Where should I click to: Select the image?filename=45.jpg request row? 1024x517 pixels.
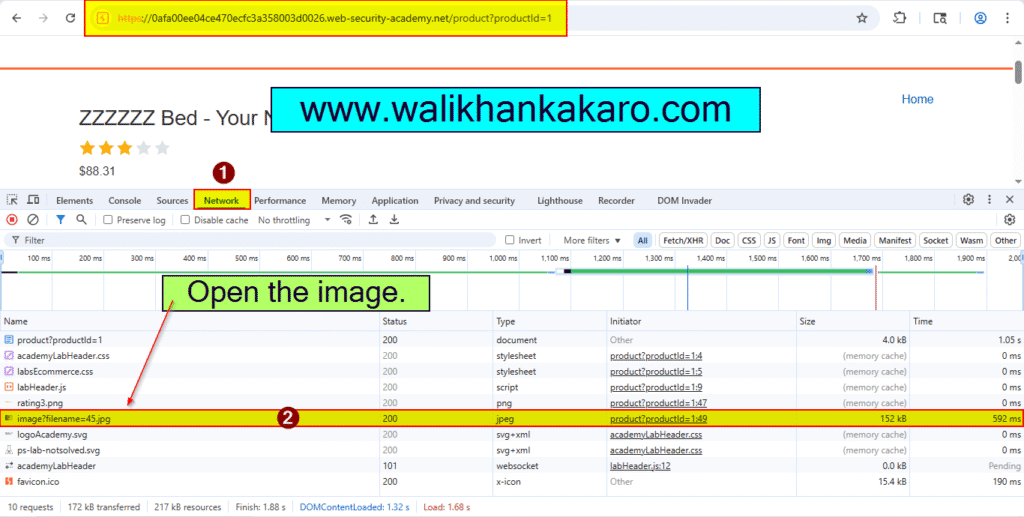tap(512, 418)
